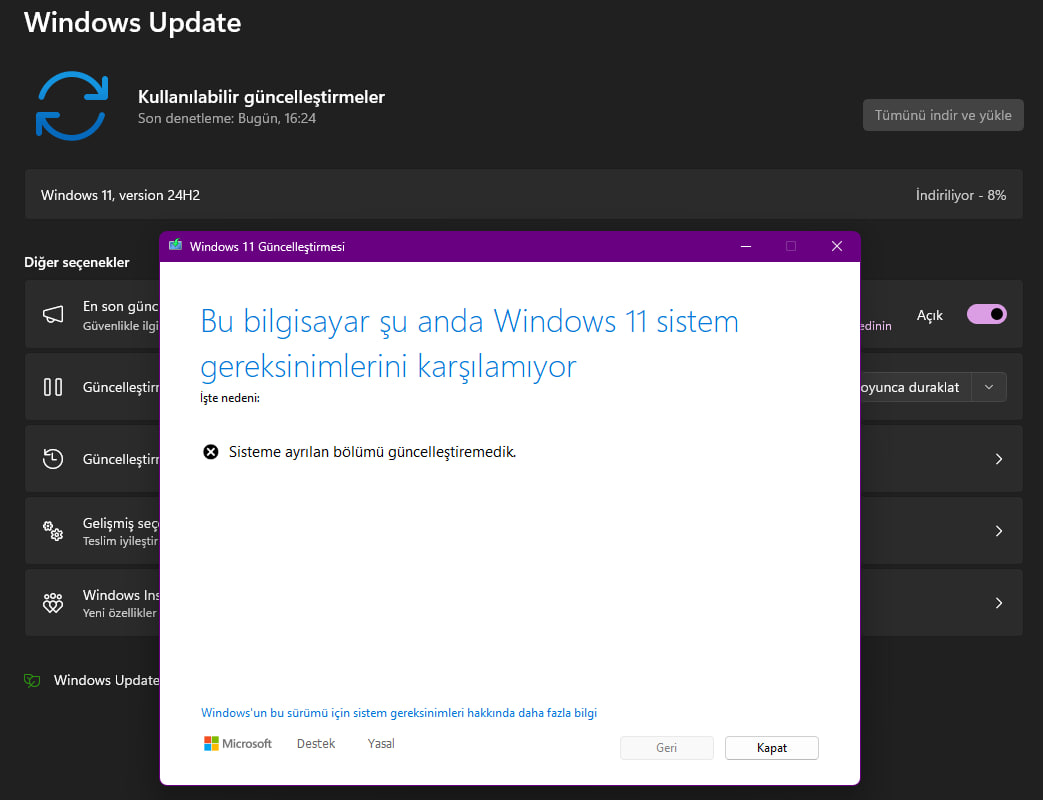Click the dialog title bar app icon

point(176,245)
